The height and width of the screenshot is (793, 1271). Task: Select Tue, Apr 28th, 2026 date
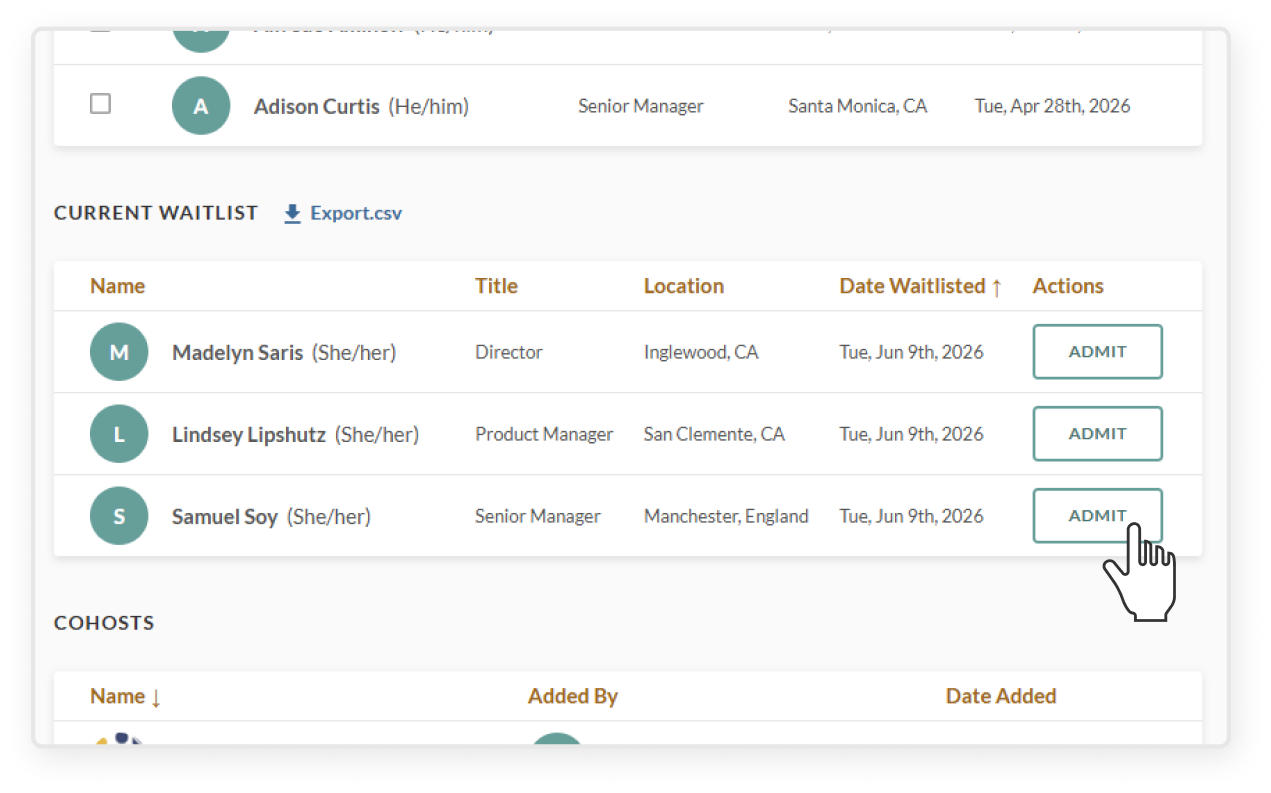(x=1053, y=106)
